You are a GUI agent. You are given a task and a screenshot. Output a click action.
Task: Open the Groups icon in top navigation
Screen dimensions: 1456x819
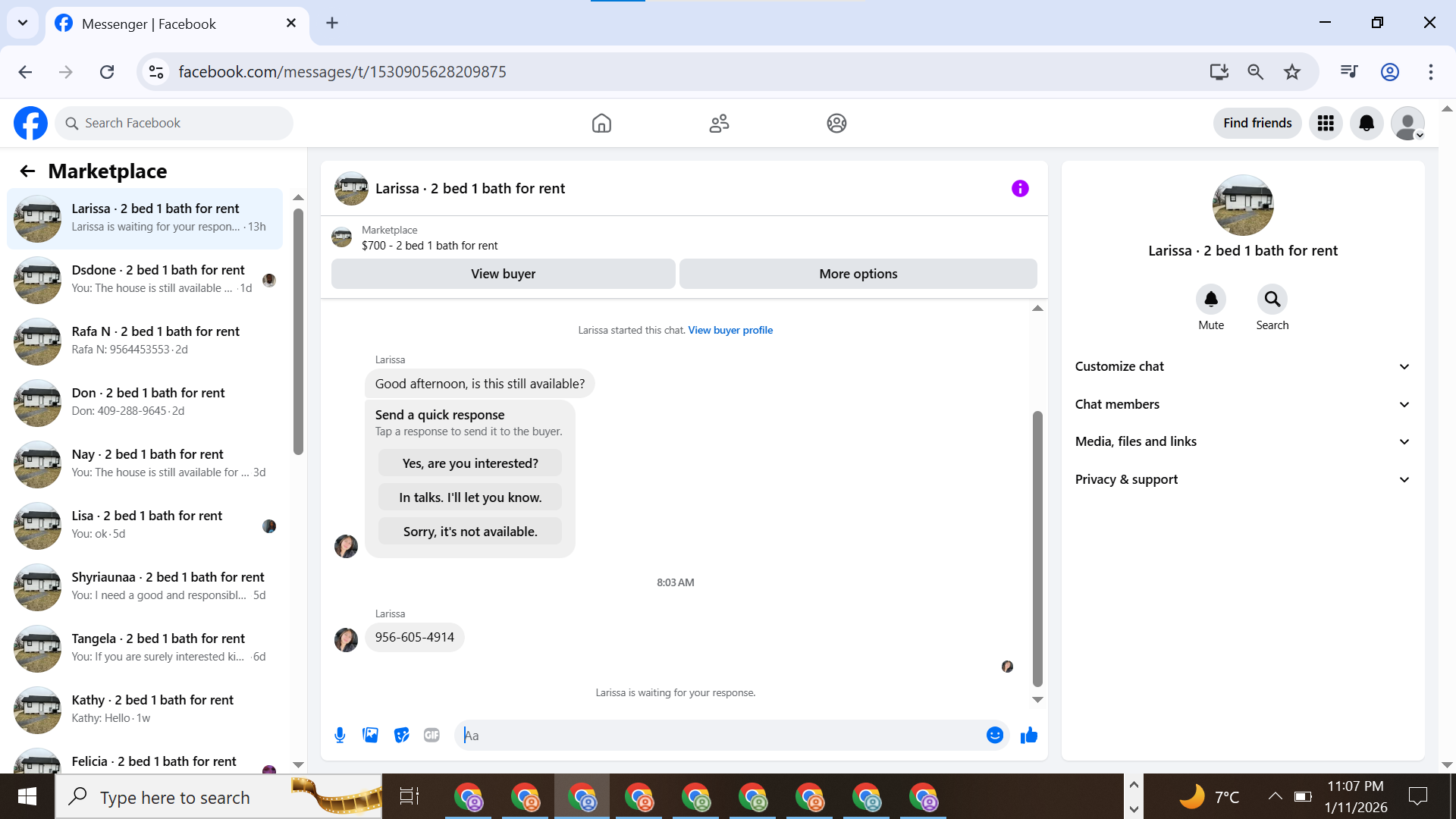(836, 123)
